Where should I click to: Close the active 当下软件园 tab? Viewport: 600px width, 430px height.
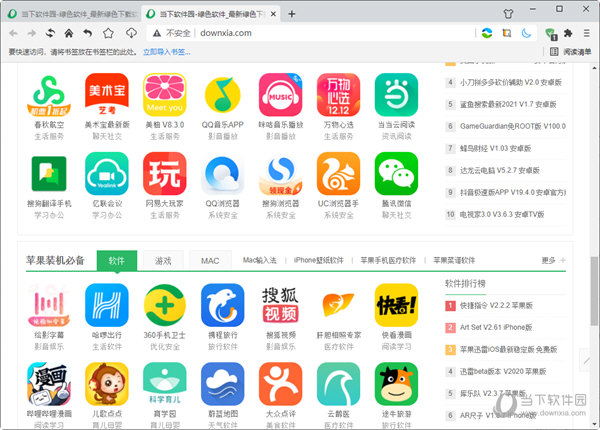pyautogui.click(x=273, y=14)
